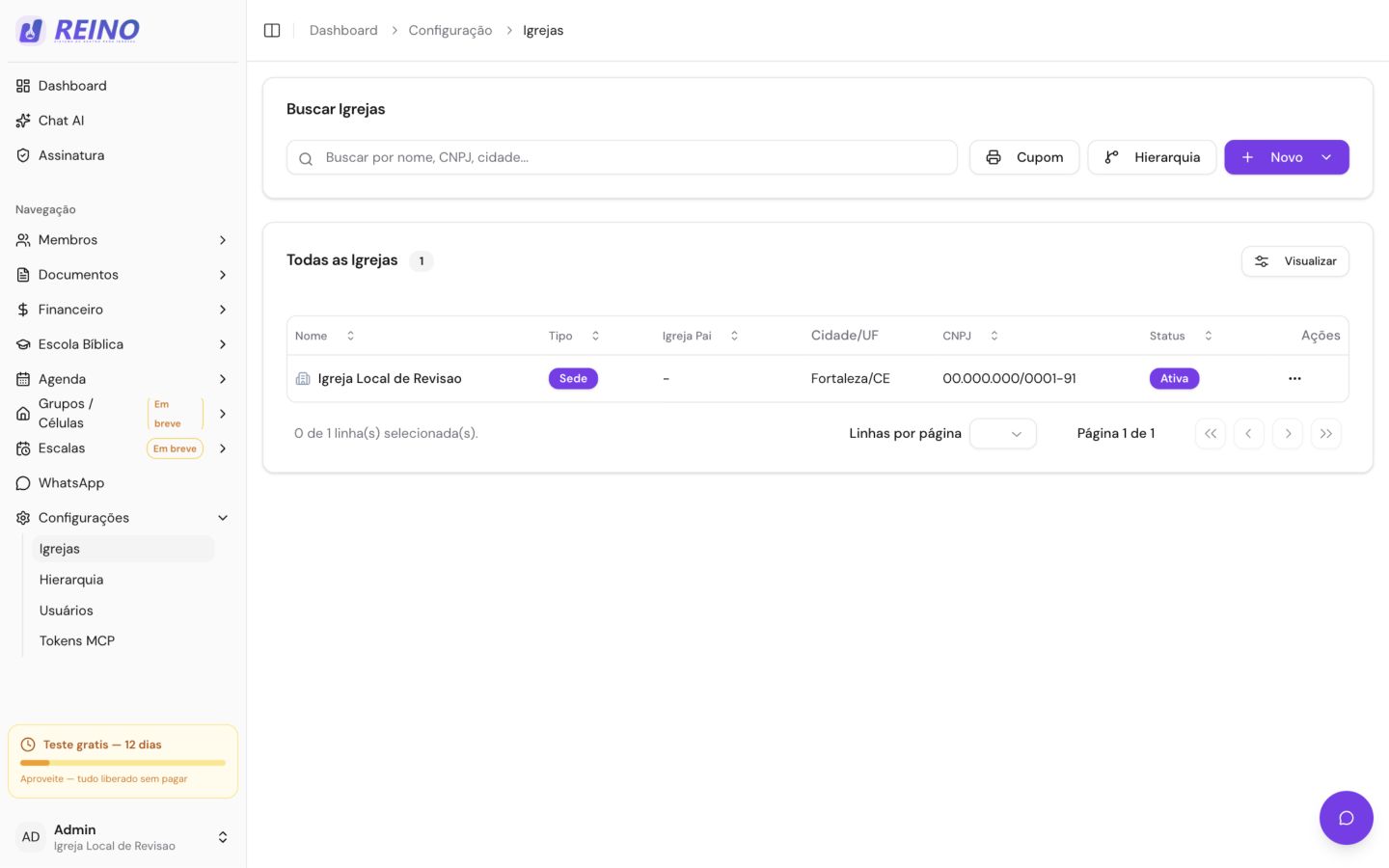Click the Grupos / Células home icon
Viewport: 1389px width, 868px height.
[x=23, y=414]
